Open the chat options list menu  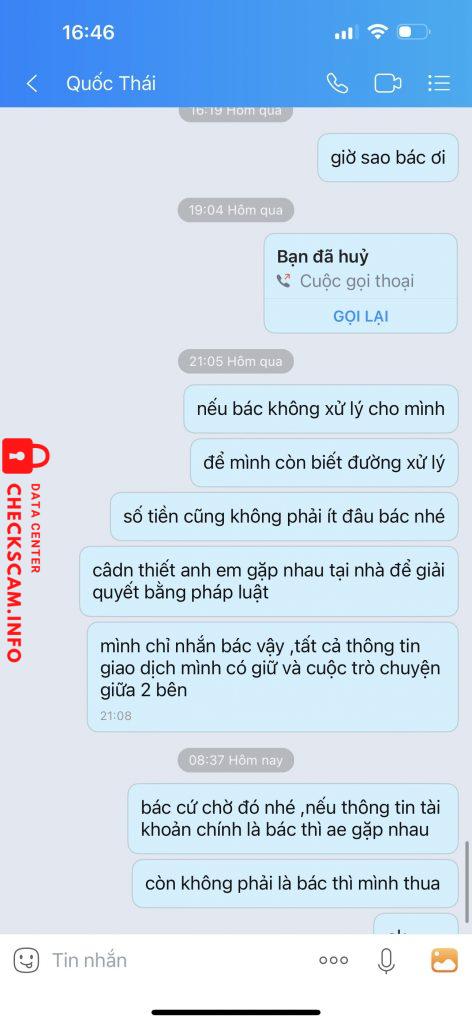[x=439, y=83]
